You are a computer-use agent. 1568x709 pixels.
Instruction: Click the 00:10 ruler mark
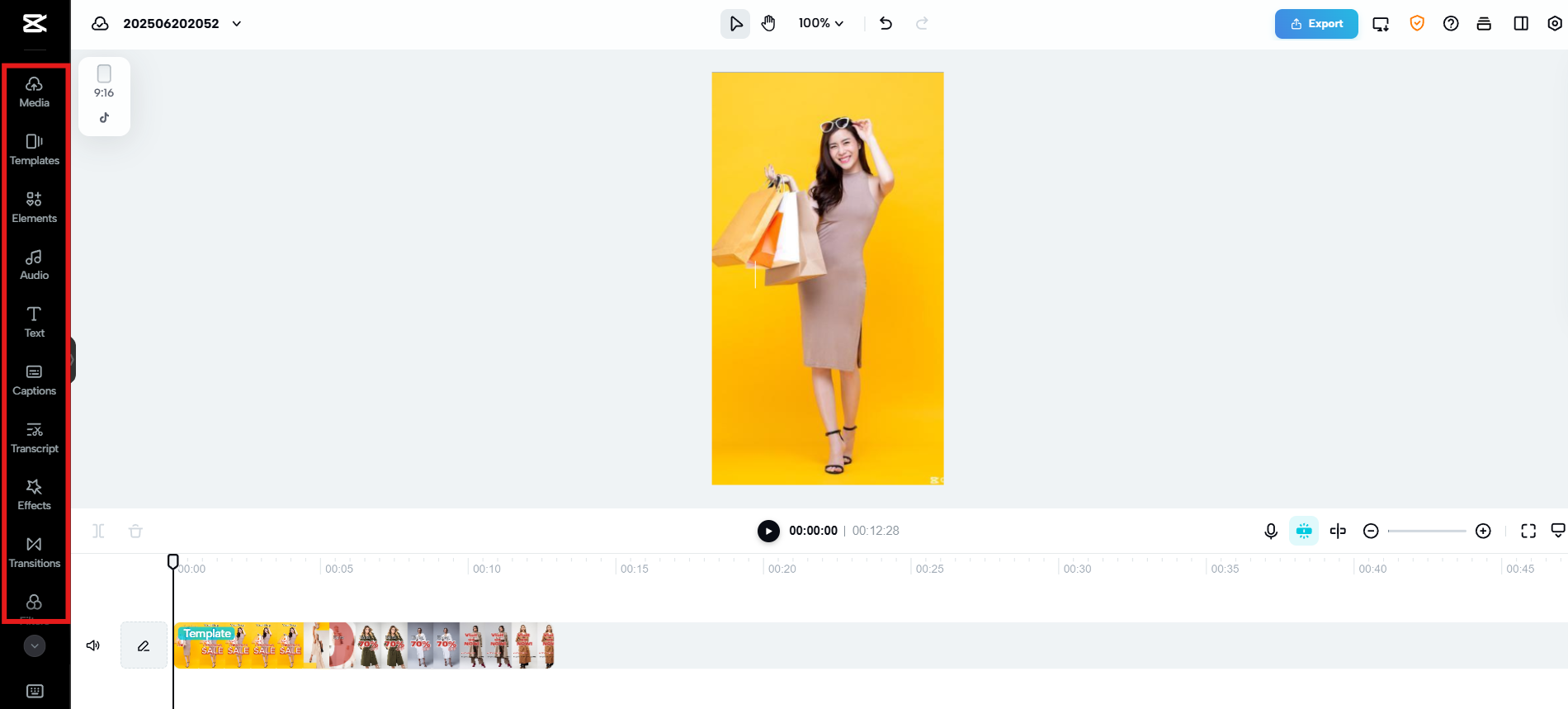[x=487, y=569]
